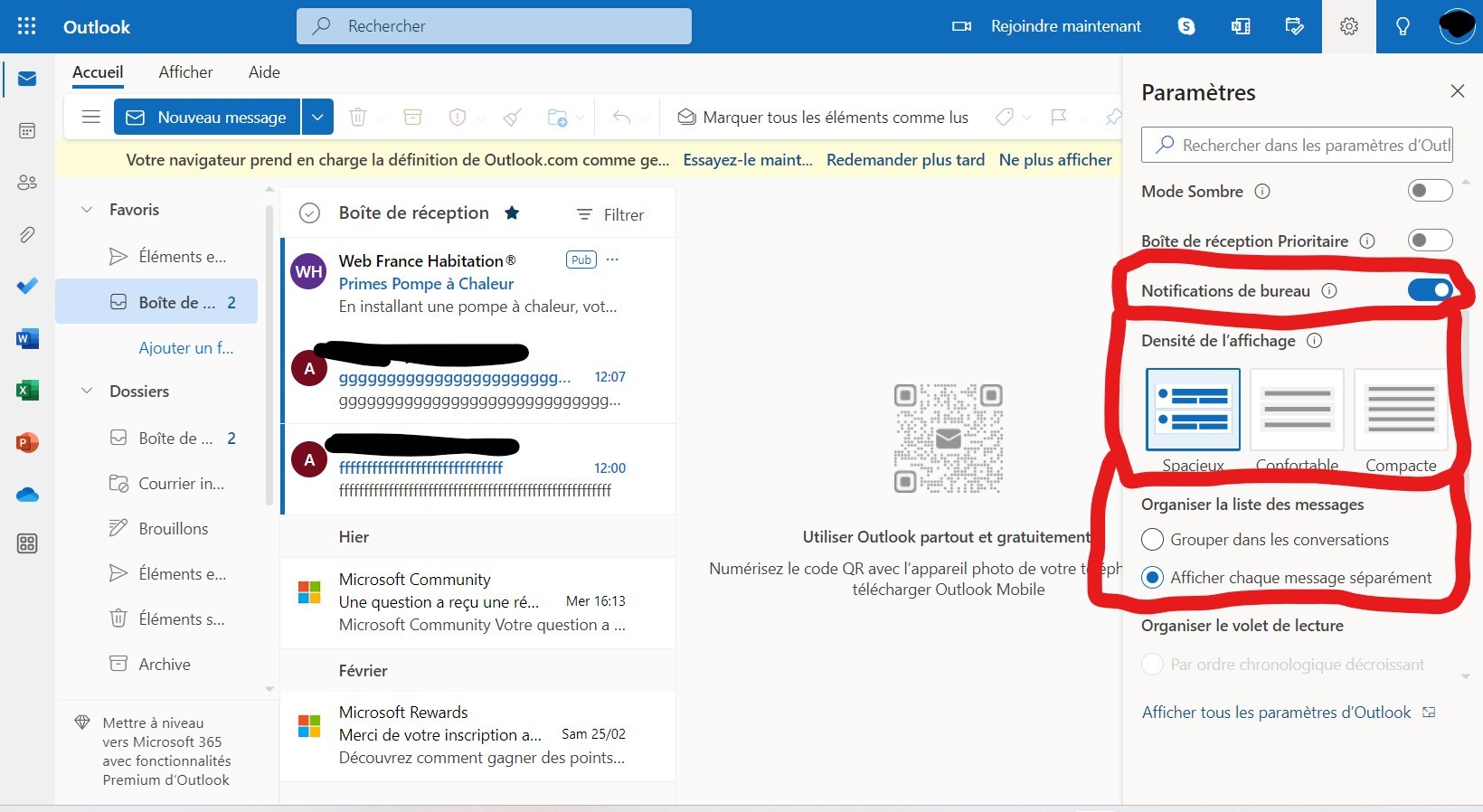The width and height of the screenshot is (1483, 812).
Task: Toggle the navigation pane hamburger button
Action: point(90,118)
